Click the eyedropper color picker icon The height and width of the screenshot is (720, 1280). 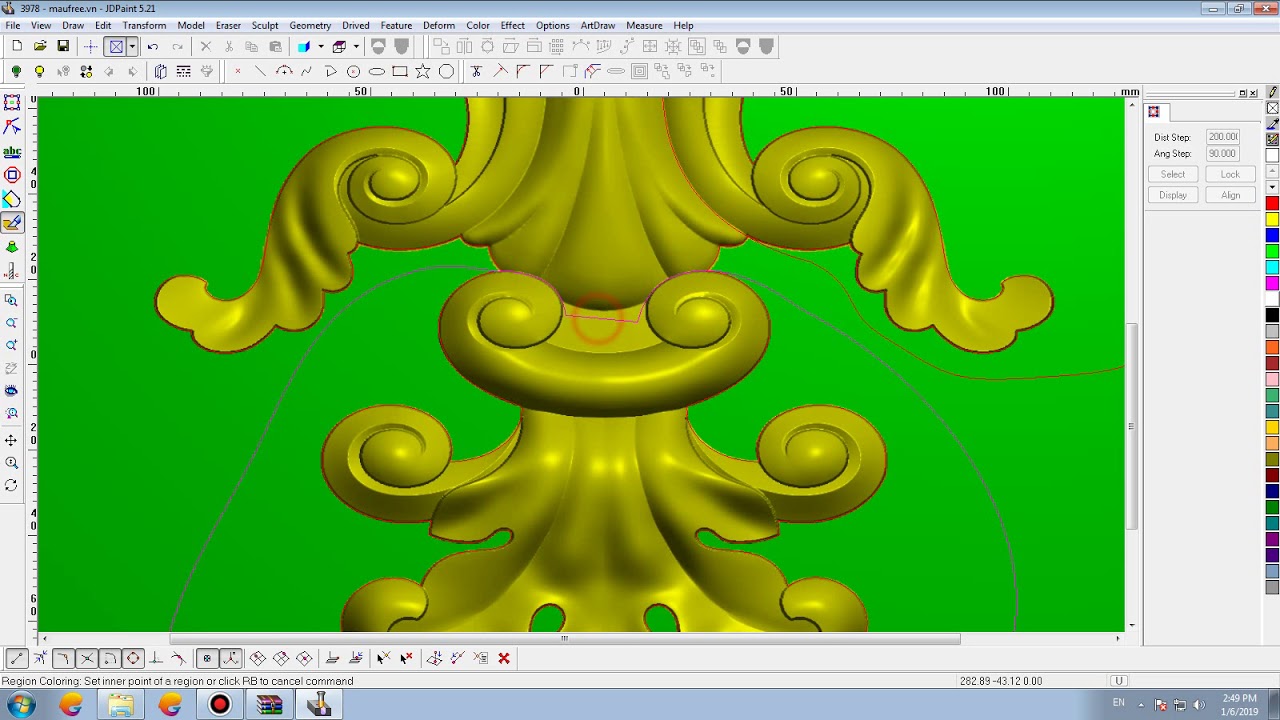pyautogui.click(x=1272, y=124)
